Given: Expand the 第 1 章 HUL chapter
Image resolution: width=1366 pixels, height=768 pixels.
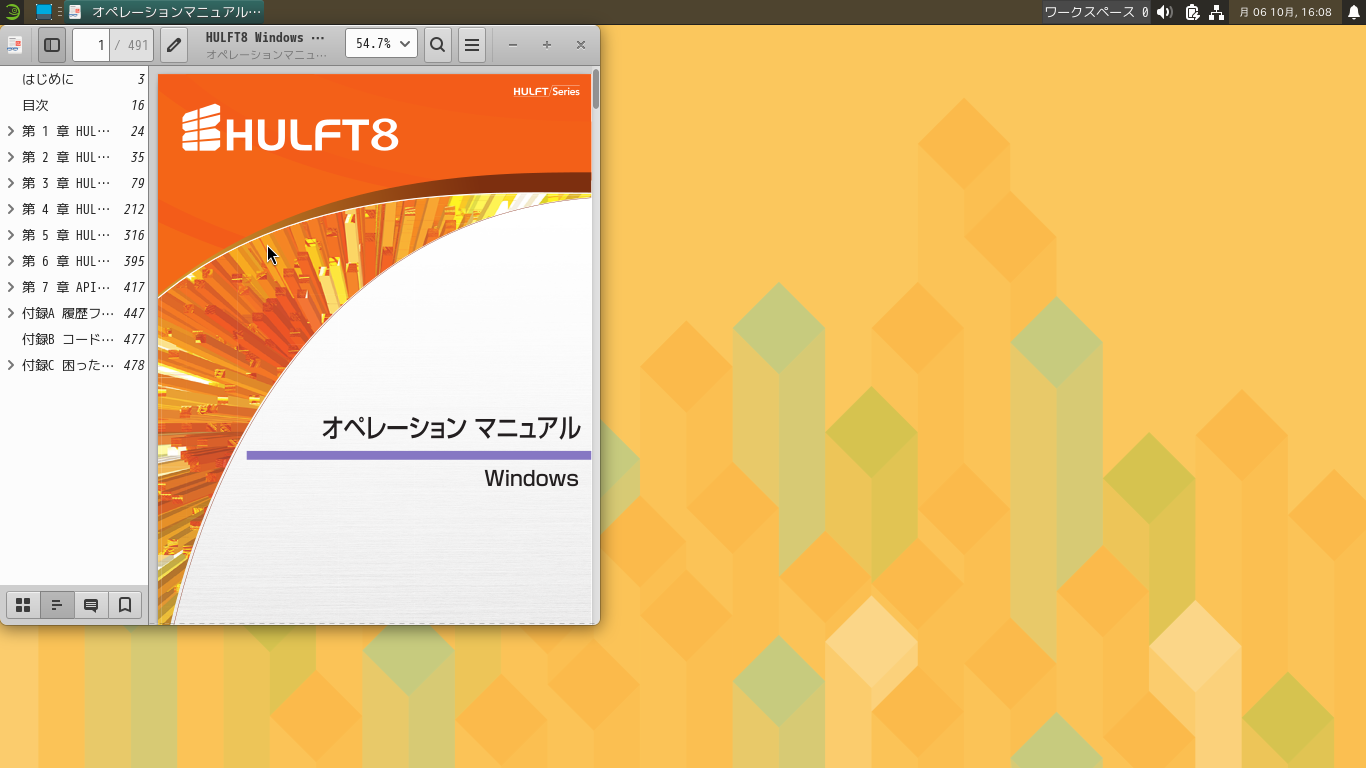Looking at the screenshot, I should [11, 130].
